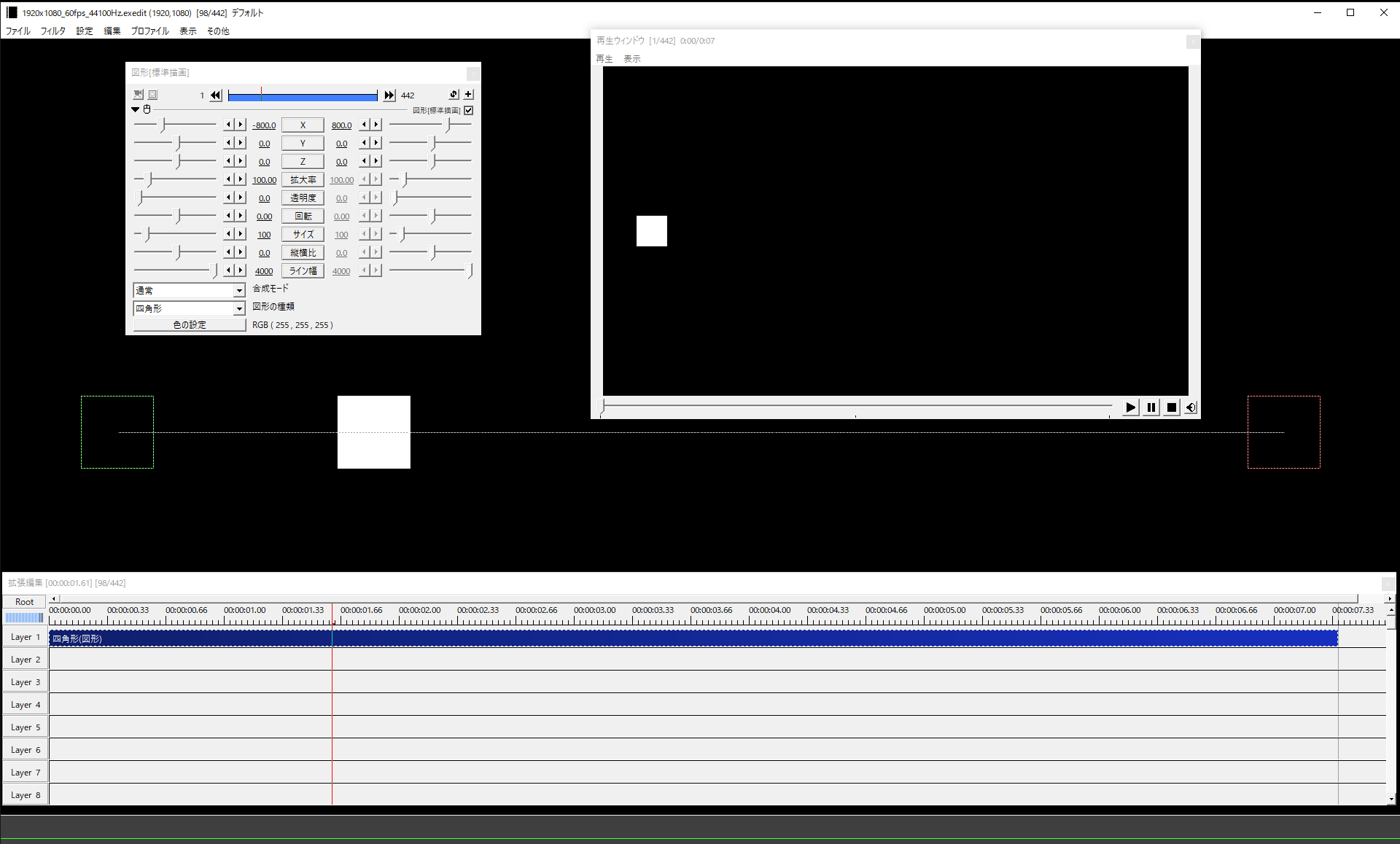Toggle Layer 1 visibility button

[x=25, y=637]
